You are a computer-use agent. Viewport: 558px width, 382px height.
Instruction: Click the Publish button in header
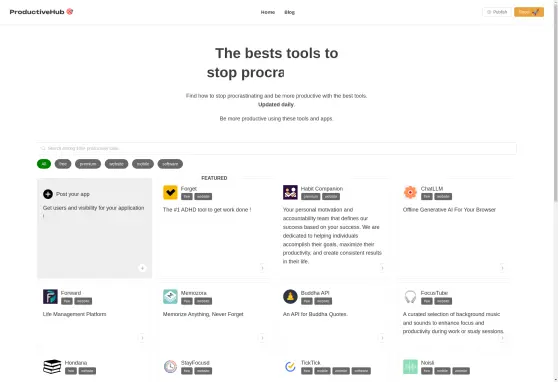pos(497,12)
